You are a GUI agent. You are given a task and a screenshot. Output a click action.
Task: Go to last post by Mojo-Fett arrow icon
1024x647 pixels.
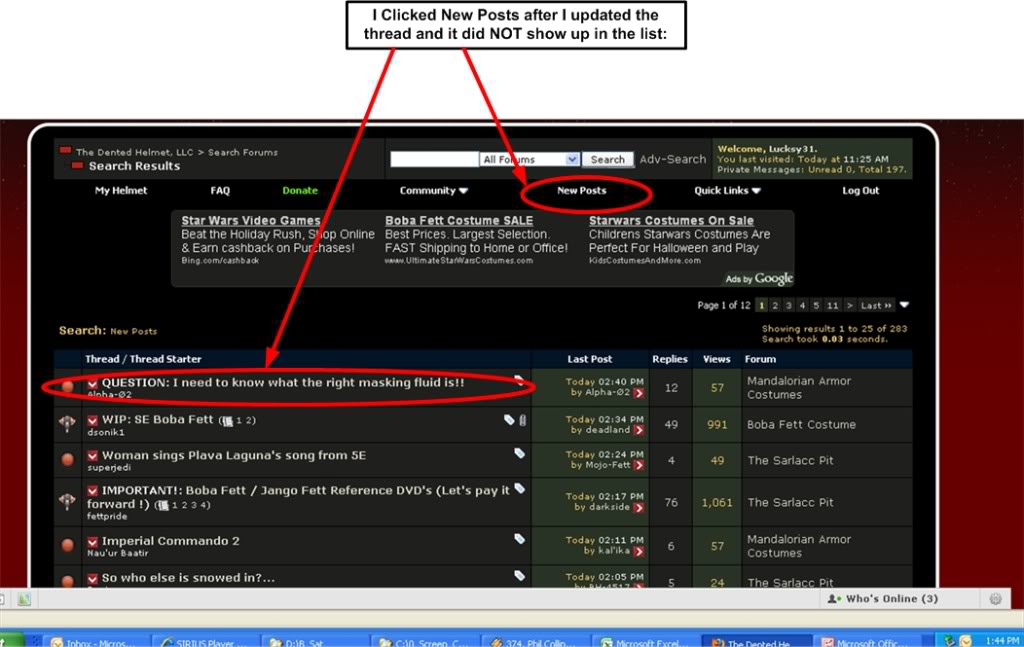point(639,466)
